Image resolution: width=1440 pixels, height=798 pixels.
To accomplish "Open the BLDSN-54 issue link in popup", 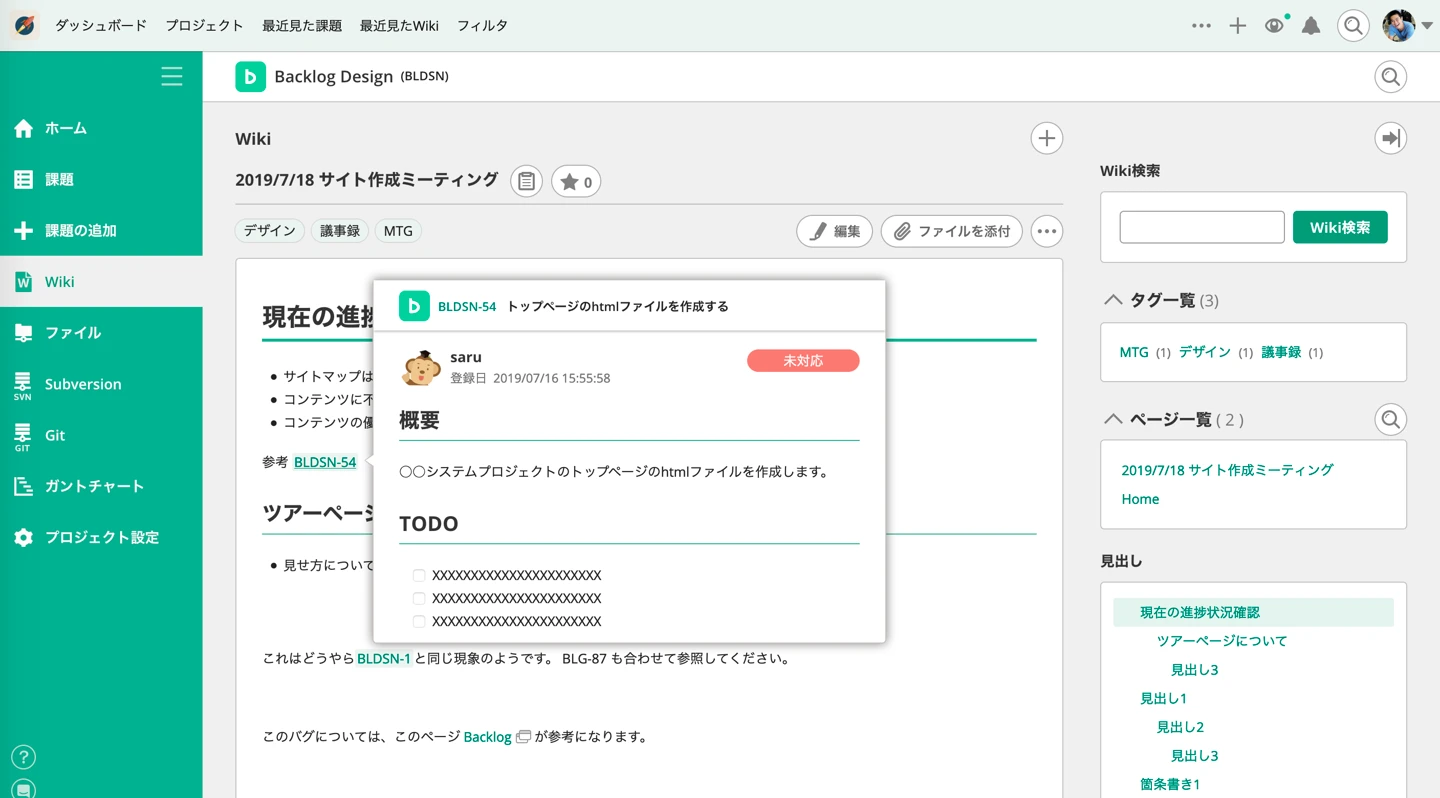I will (467, 307).
